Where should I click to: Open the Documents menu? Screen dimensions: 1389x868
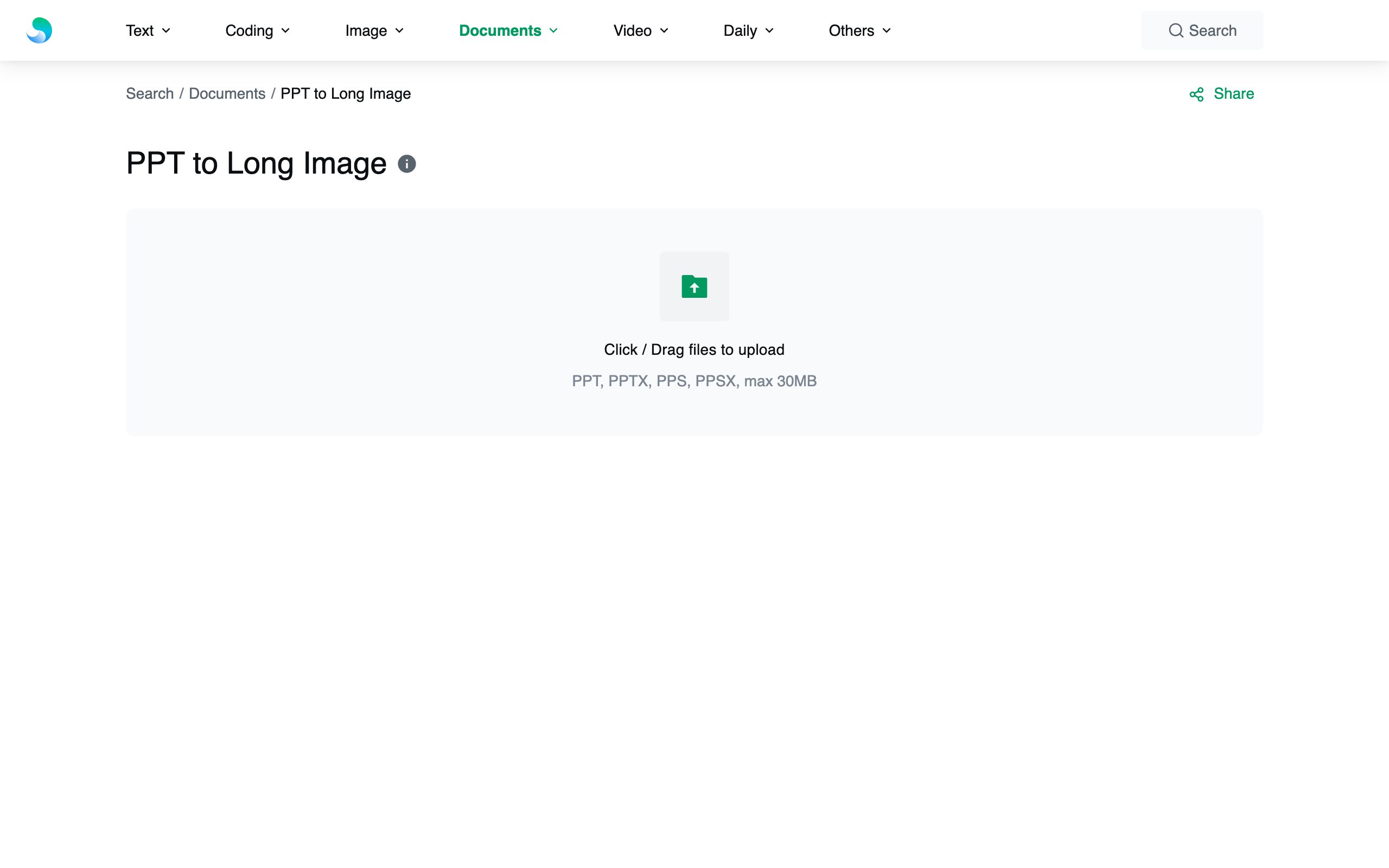(x=508, y=30)
